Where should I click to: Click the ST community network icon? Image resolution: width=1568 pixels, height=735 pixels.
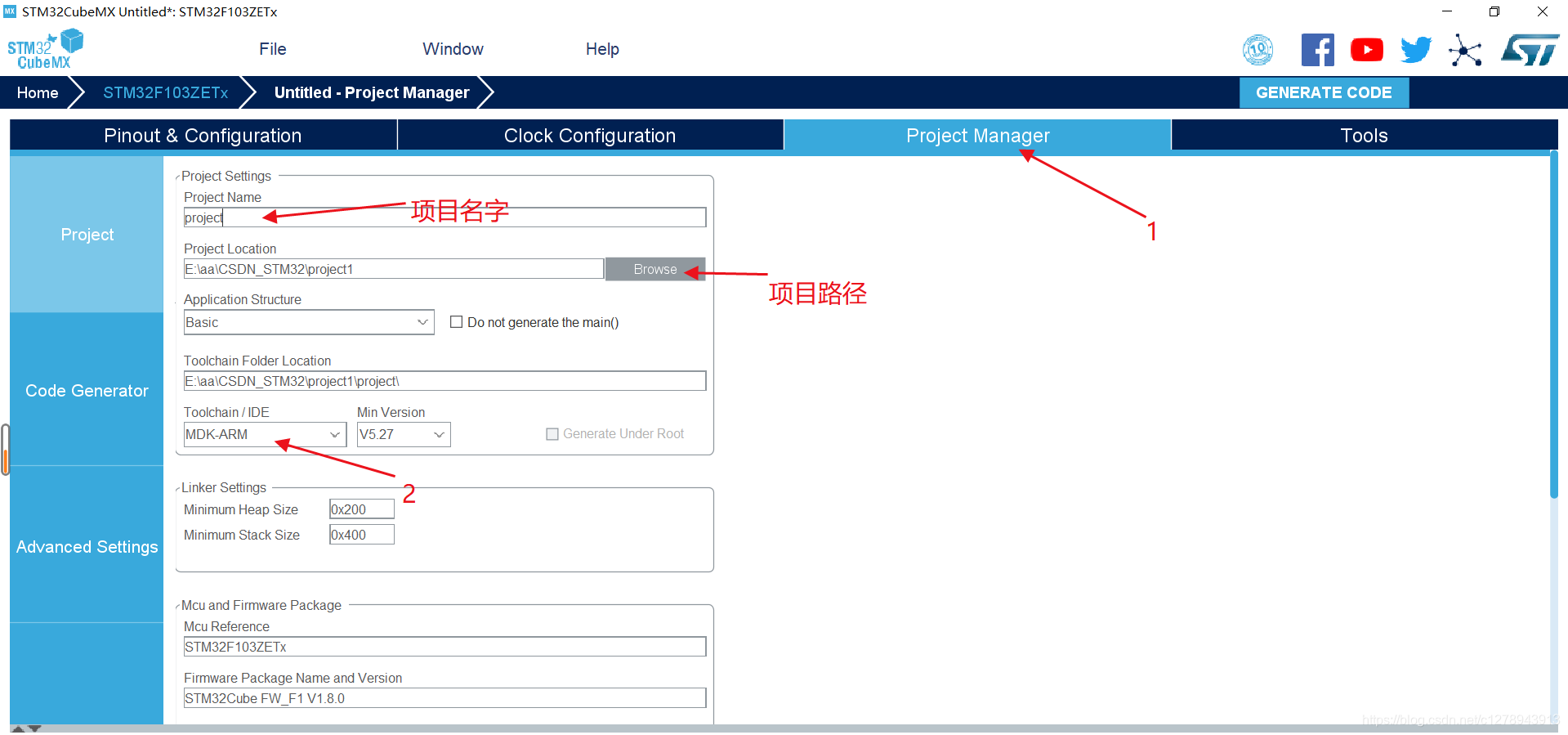pos(1465,50)
